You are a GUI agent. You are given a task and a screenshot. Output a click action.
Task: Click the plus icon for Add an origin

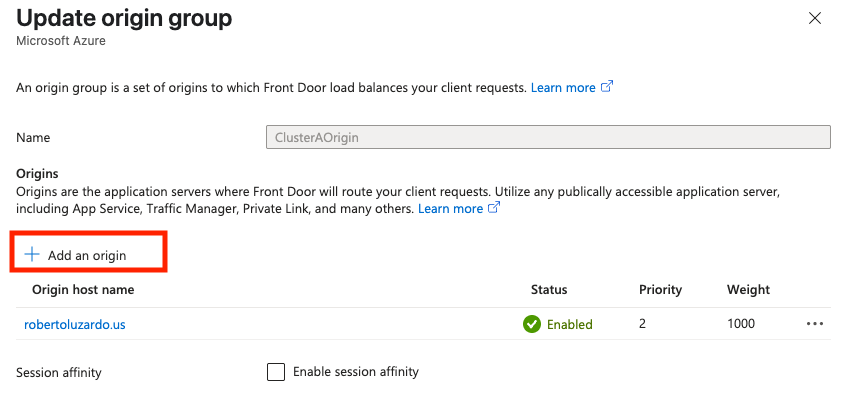click(32, 254)
